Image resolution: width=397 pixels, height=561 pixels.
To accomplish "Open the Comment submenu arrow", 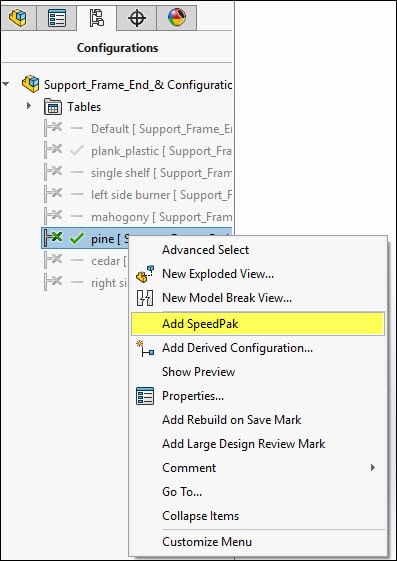I will [373, 468].
